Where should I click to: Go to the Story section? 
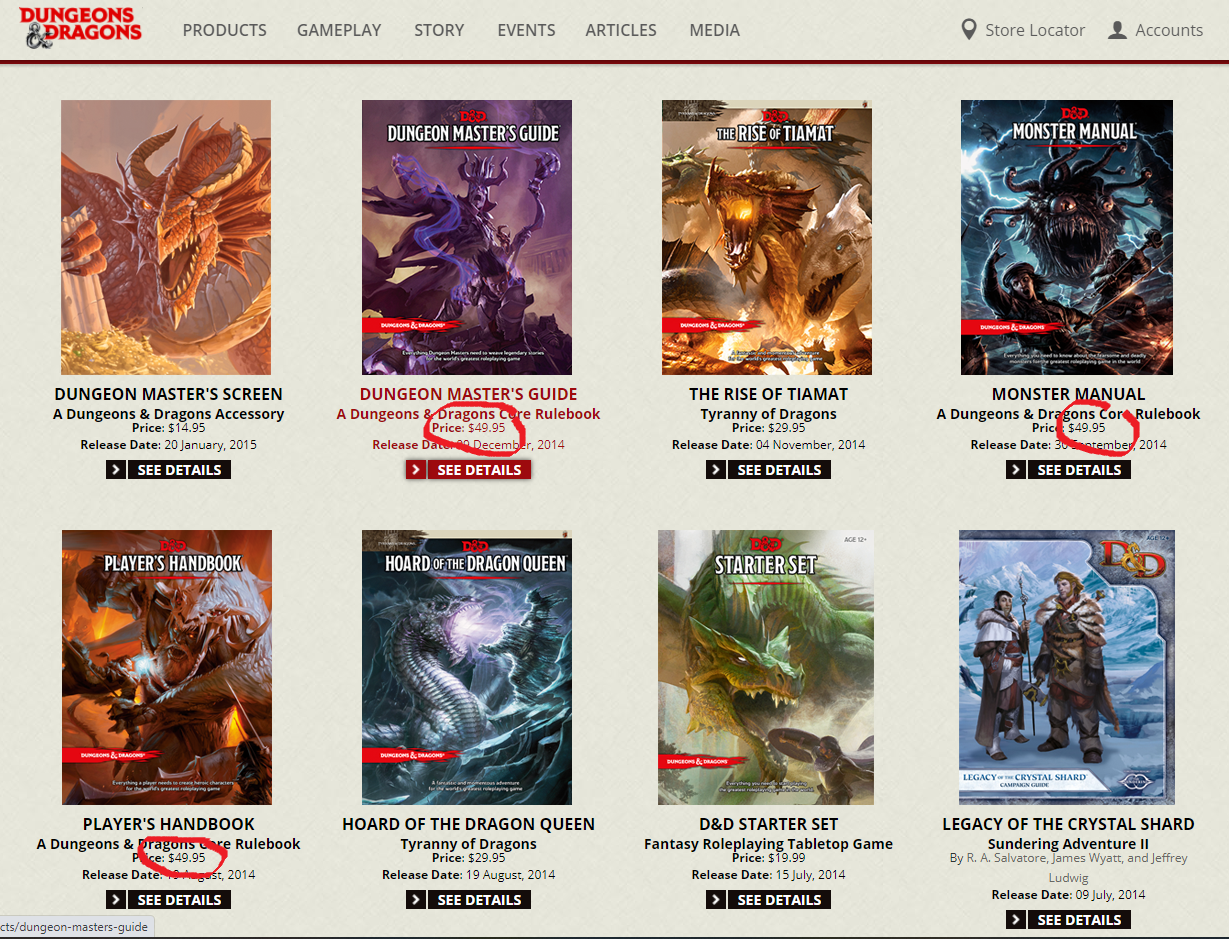[x=439, y=30]
